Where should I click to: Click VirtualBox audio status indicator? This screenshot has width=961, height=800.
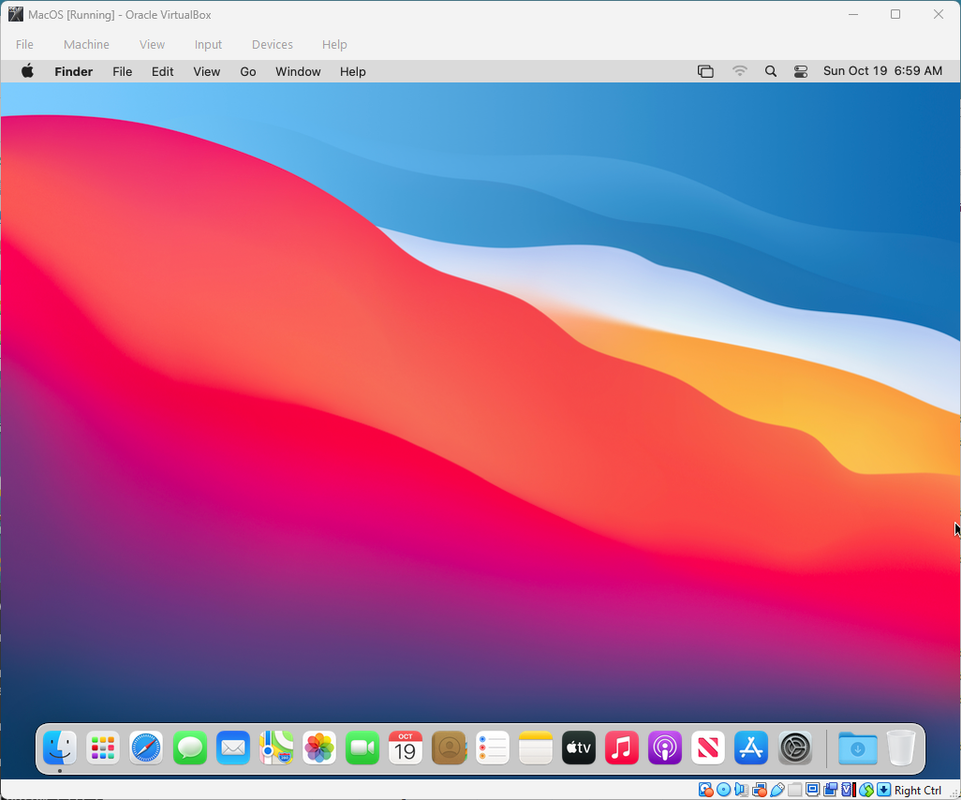point(741,790)
